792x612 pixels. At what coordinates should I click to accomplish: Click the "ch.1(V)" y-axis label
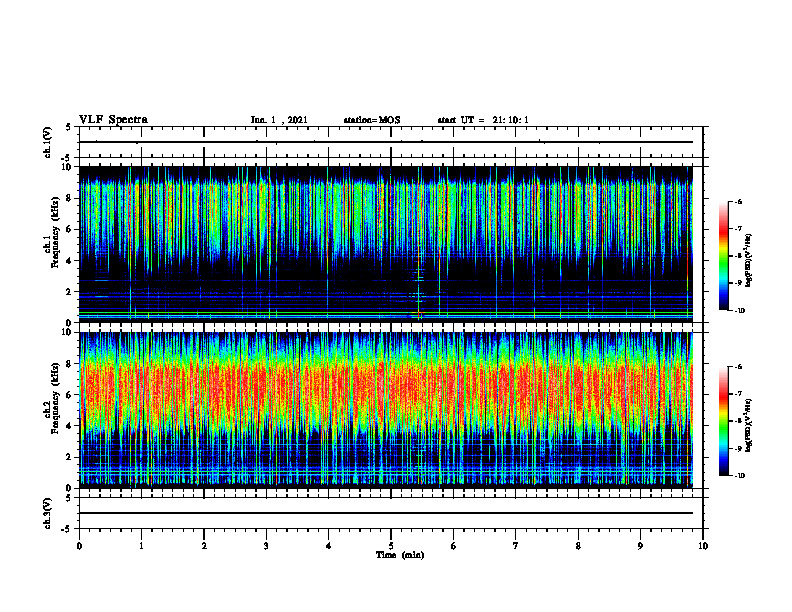47,142
